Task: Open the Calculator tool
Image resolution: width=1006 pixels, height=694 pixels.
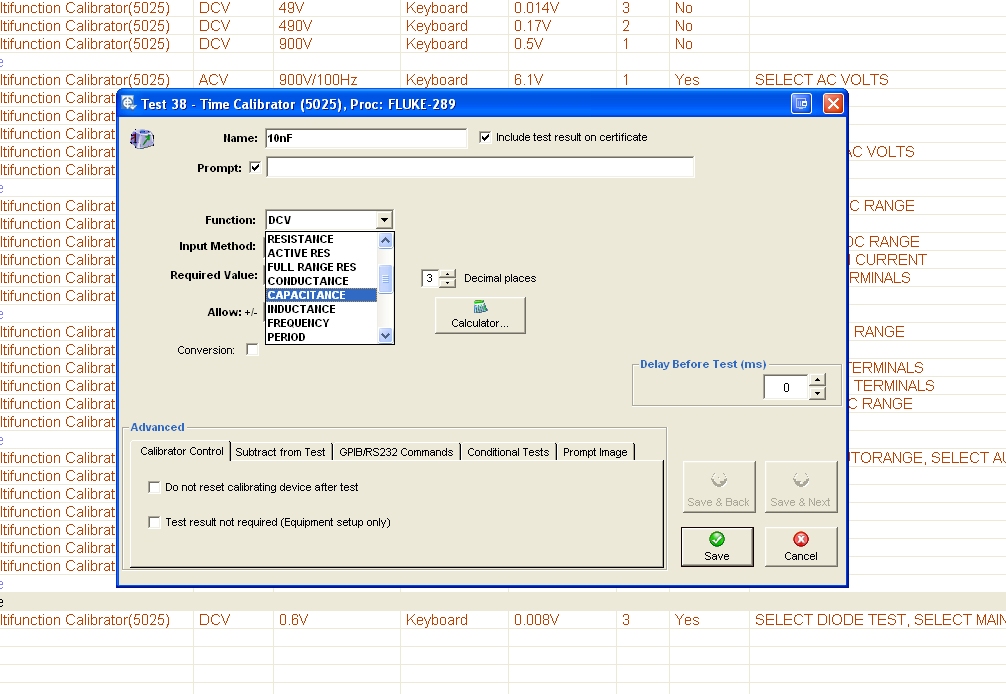Action: [x=480, y=315]
